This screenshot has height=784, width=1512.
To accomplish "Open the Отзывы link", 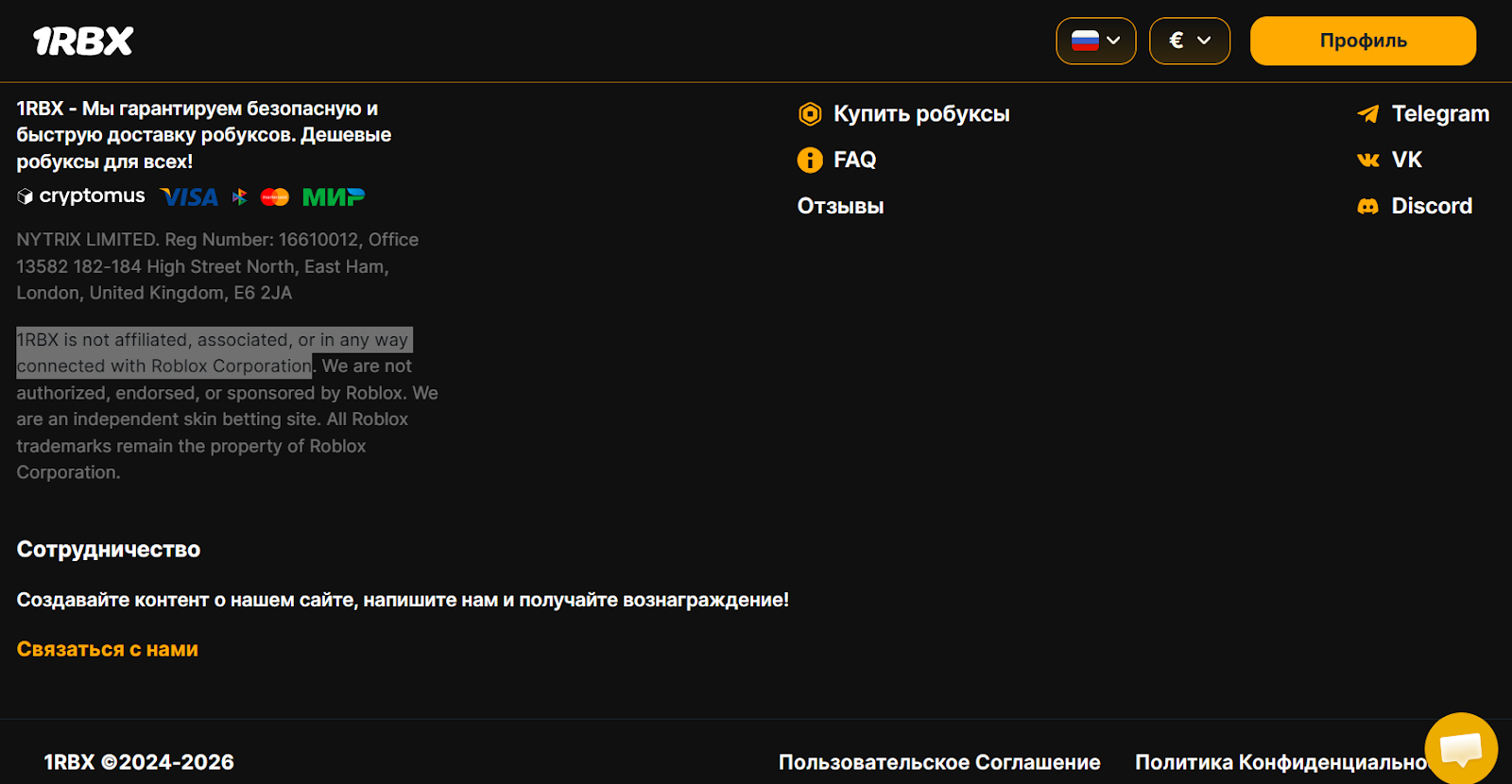I will pyautogui.click(x=840, y=206).
